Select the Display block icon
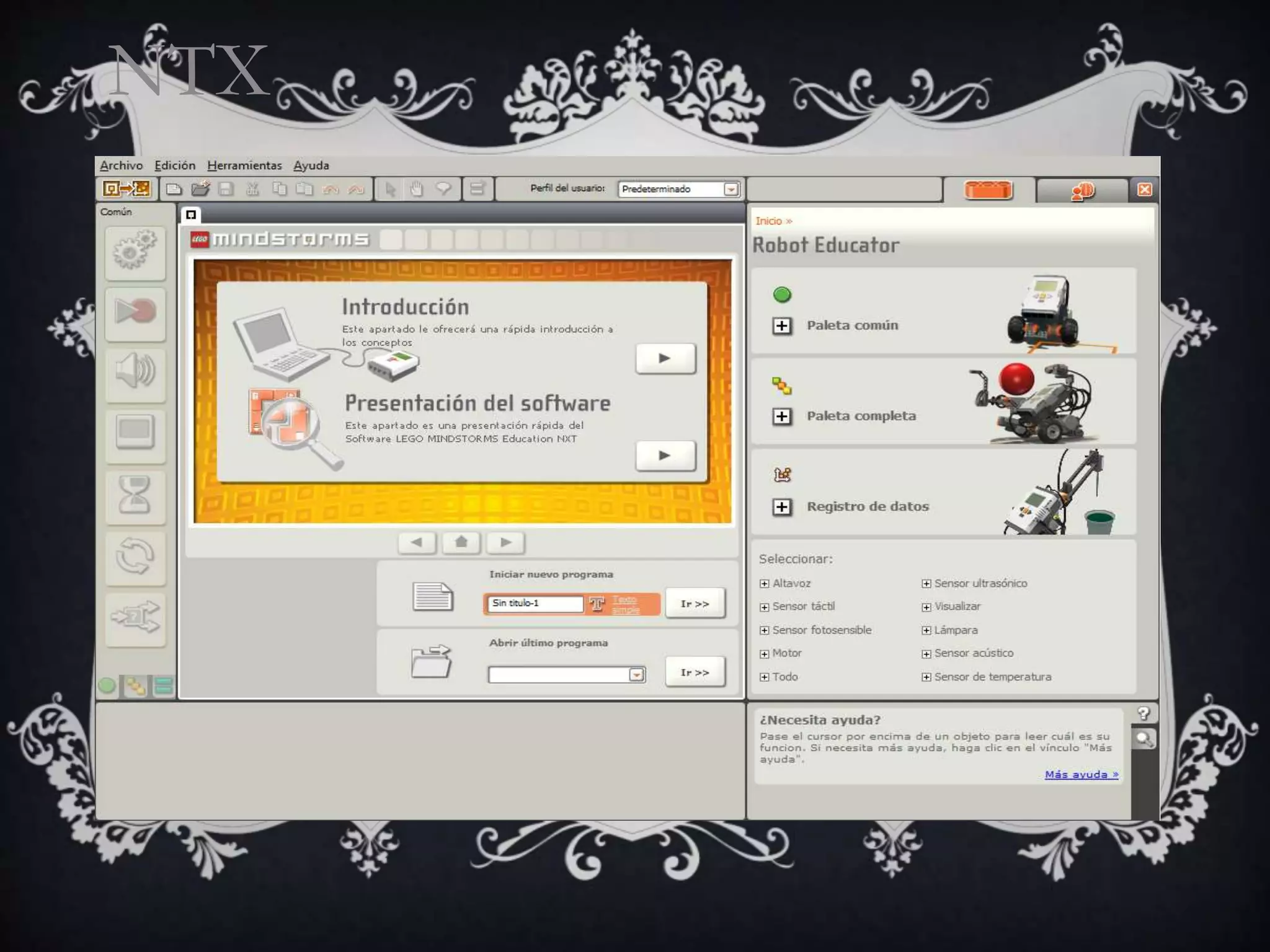 click(135, 433)
